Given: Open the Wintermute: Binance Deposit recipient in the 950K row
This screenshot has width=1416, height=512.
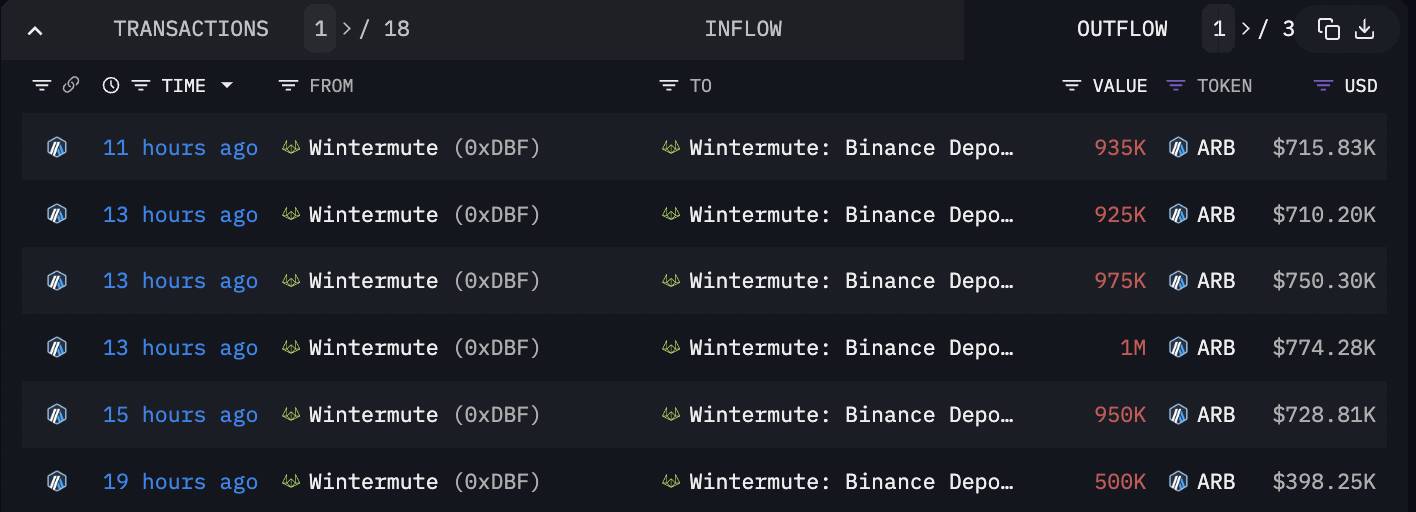Looking at the screenshot, I should click(851, 415).
